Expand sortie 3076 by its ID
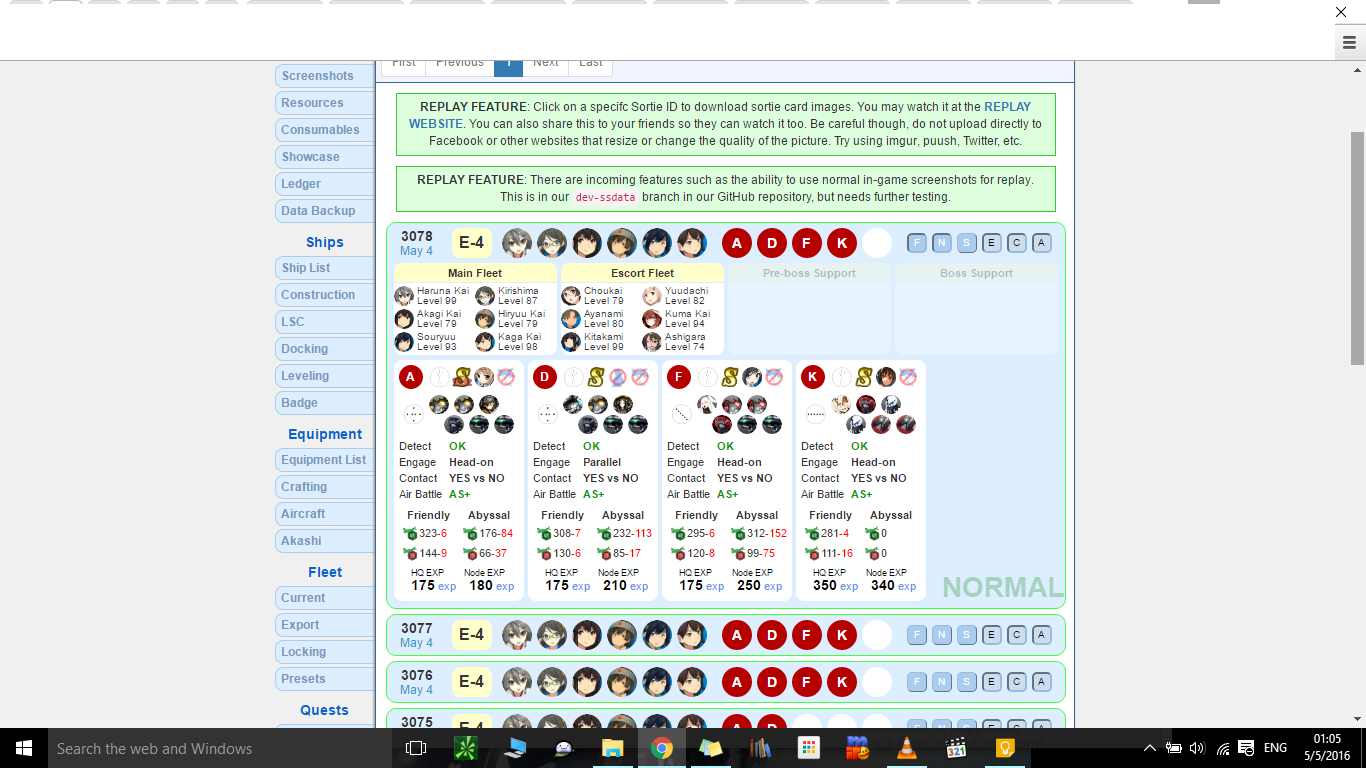Viewport: 1366px width, 768px height. 417,676
